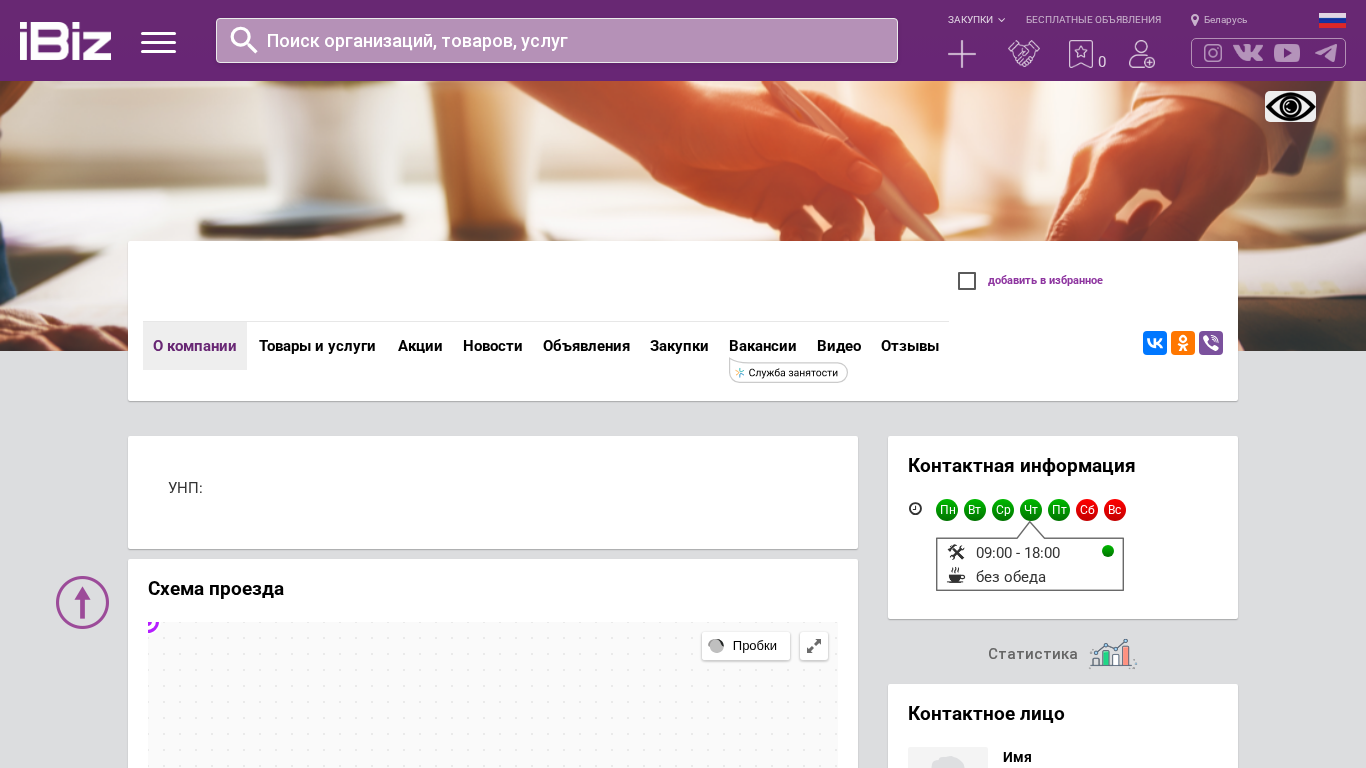Toggle the accessibility eye view mode
1366x768 pixels.
point(1290,106)
